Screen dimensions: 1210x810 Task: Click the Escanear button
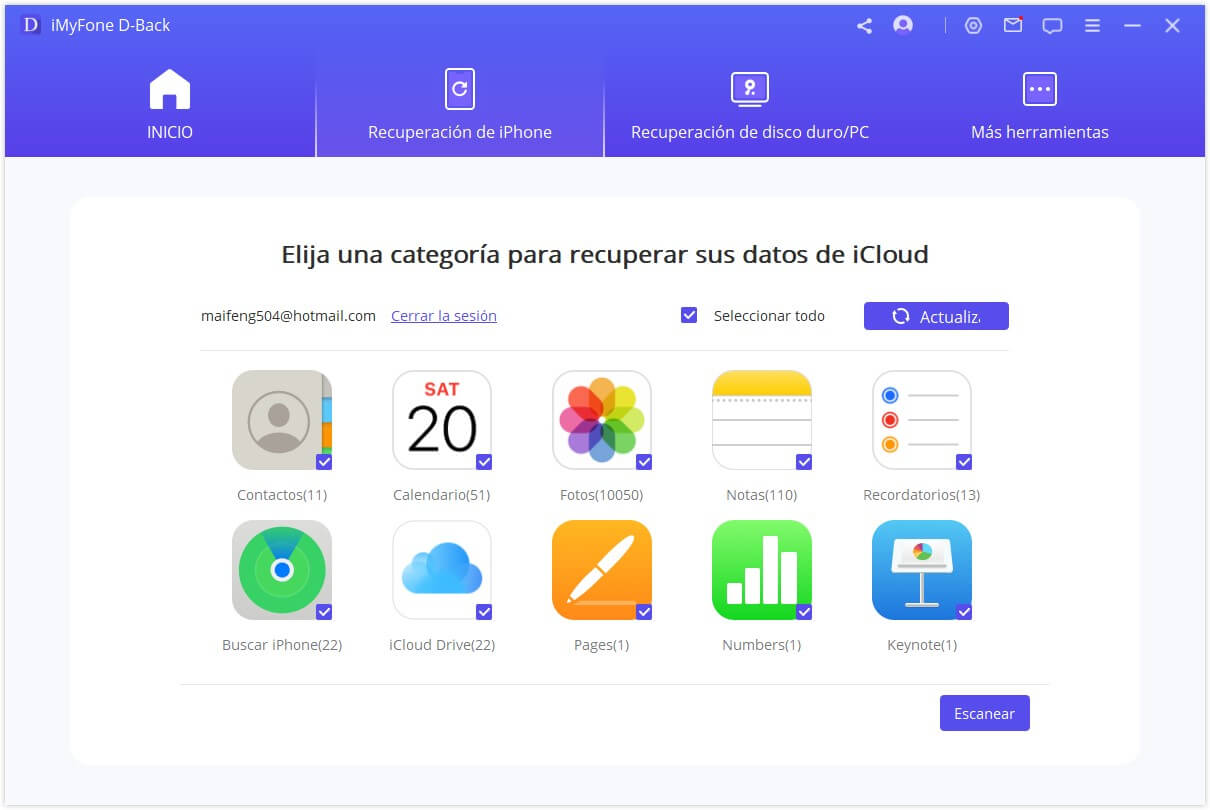(x=984, y=713)
